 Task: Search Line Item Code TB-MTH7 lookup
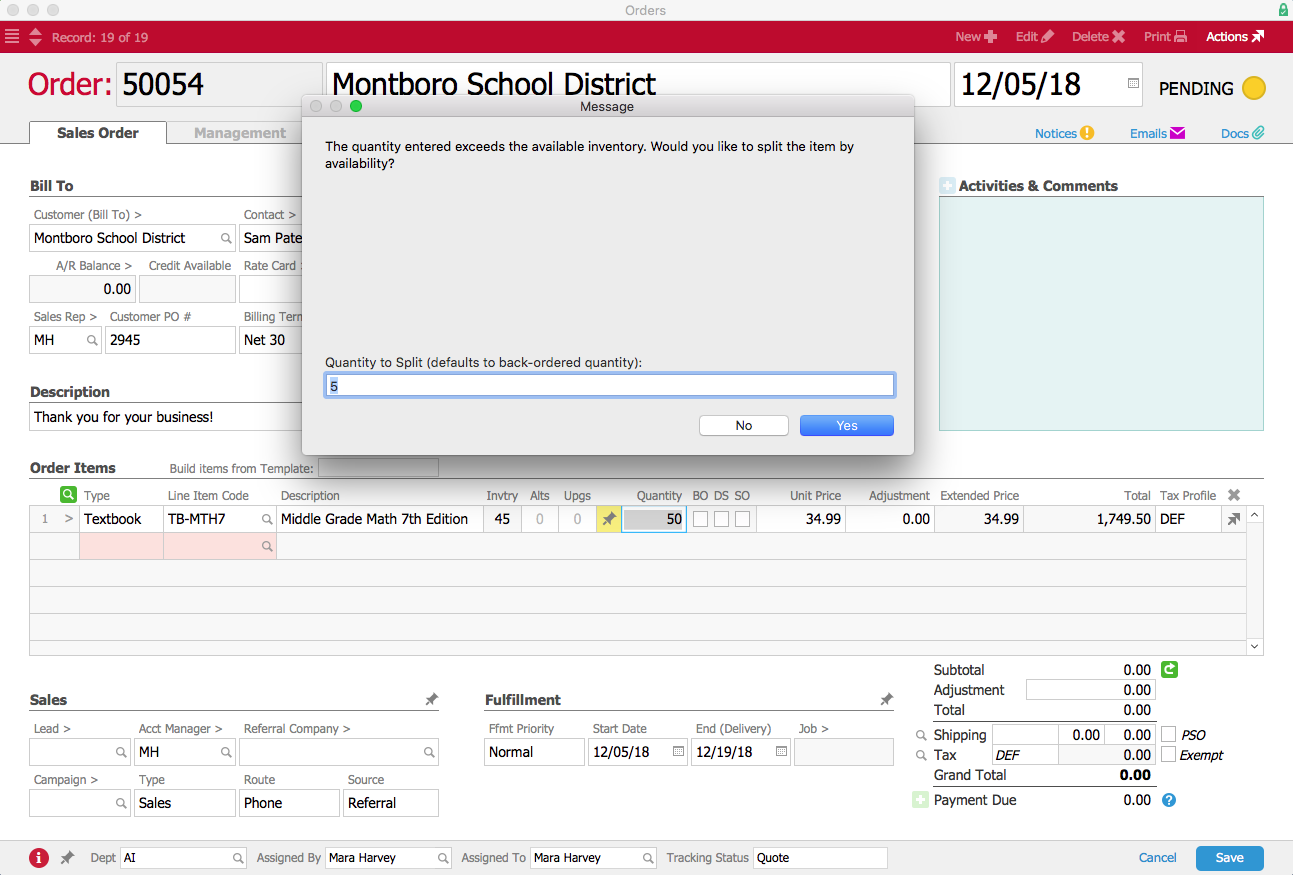(x=267, y=519)
